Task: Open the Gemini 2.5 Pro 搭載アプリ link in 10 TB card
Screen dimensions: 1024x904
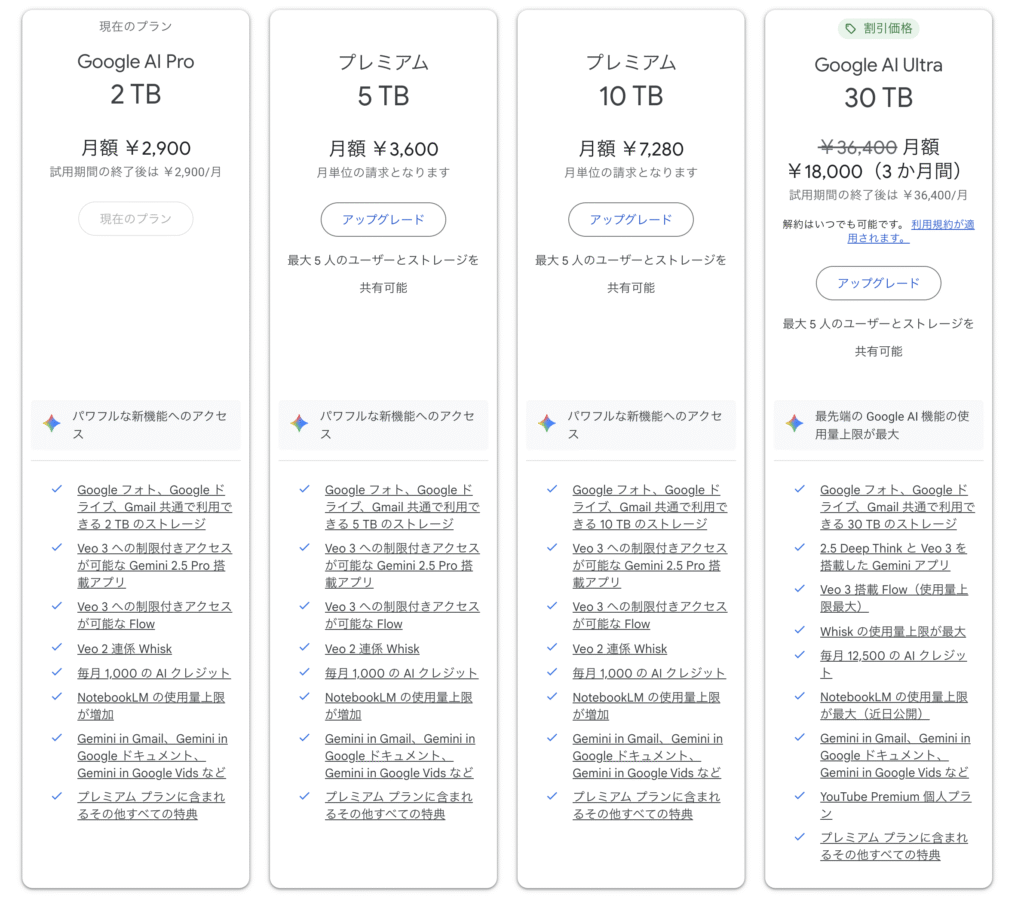Action: tap(650, 565)
